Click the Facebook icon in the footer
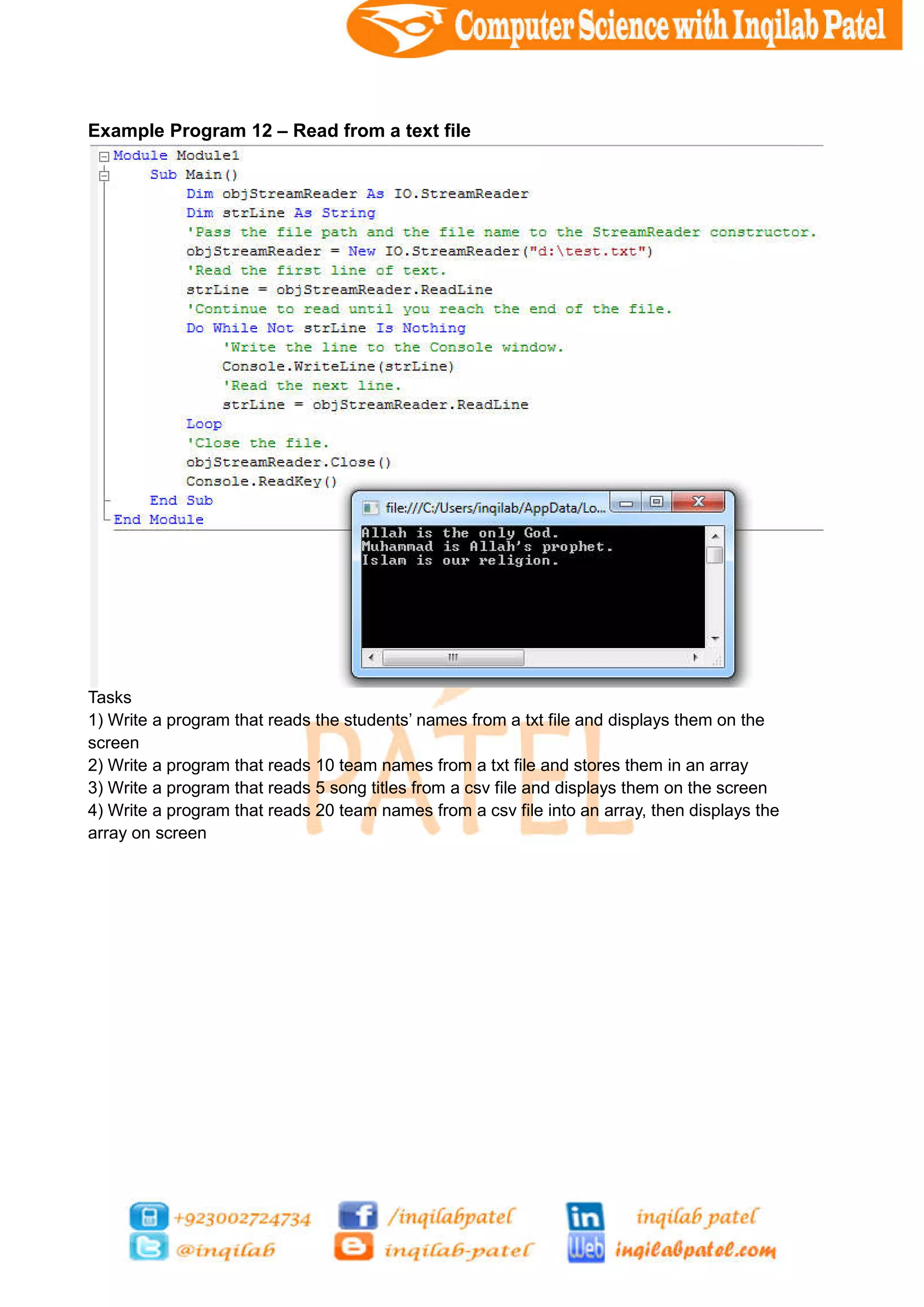924x1307 pixels. [358, 1215]
